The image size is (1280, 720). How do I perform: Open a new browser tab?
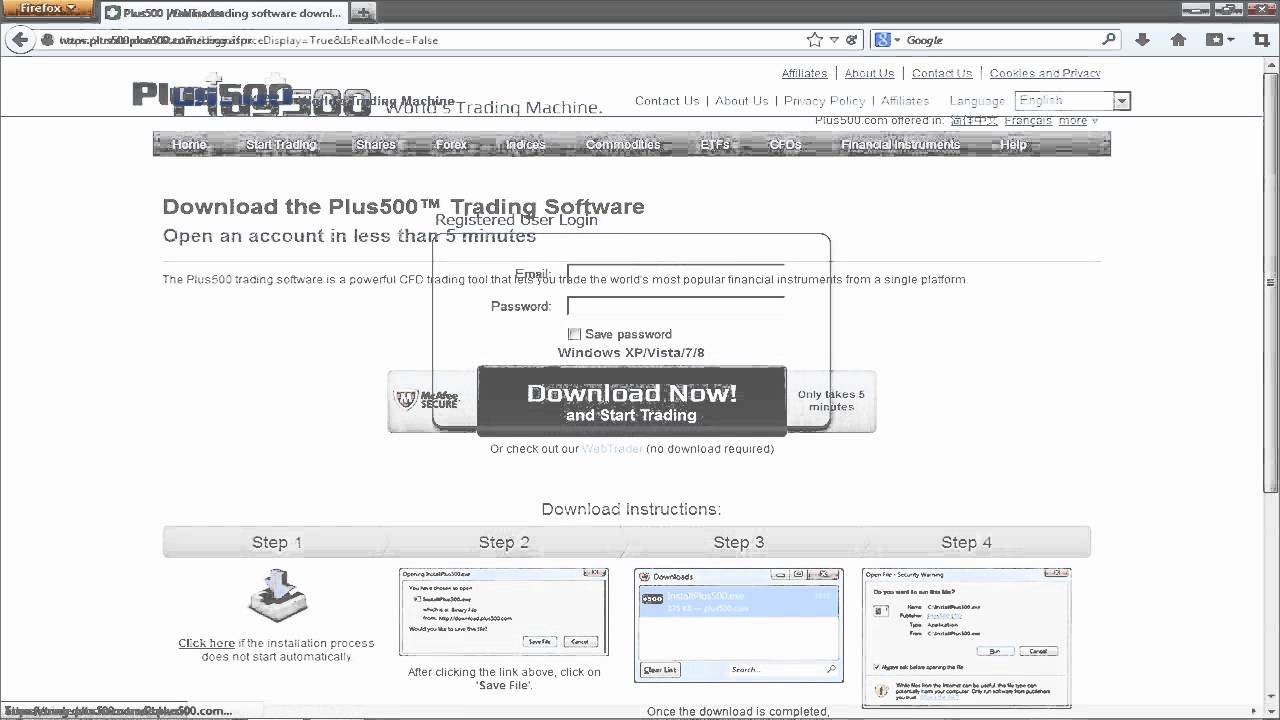[364, 13]
